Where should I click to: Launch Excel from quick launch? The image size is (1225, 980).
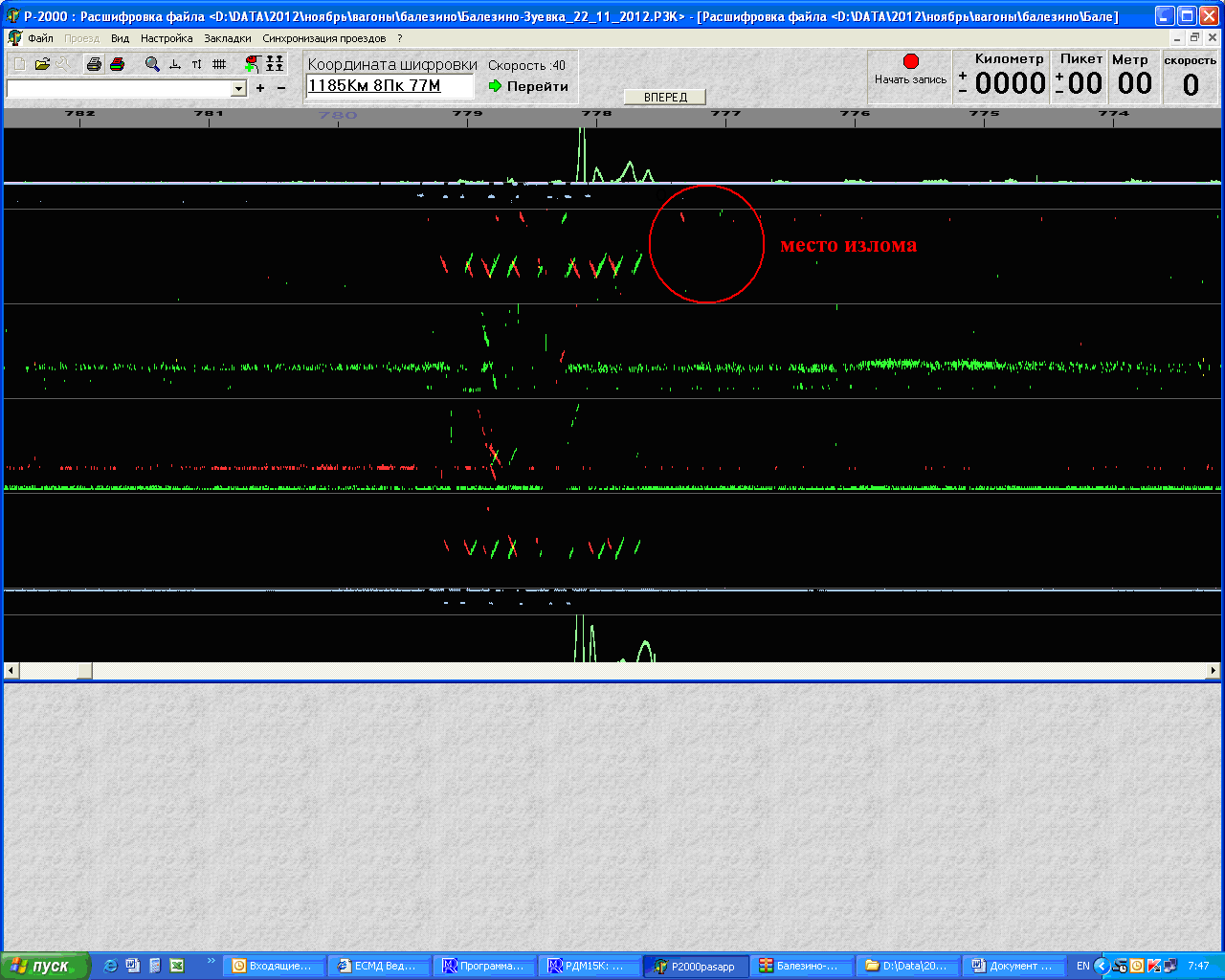tap(177, 966)
